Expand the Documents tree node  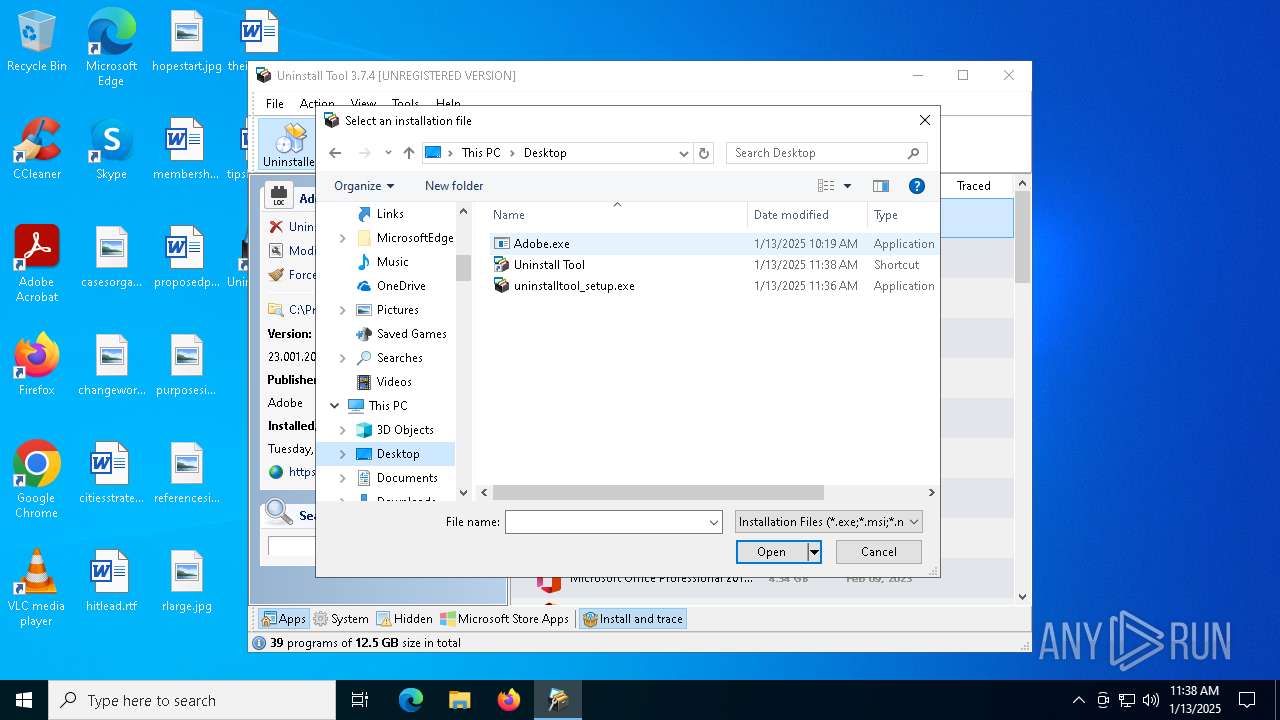[x=343, y=478]
